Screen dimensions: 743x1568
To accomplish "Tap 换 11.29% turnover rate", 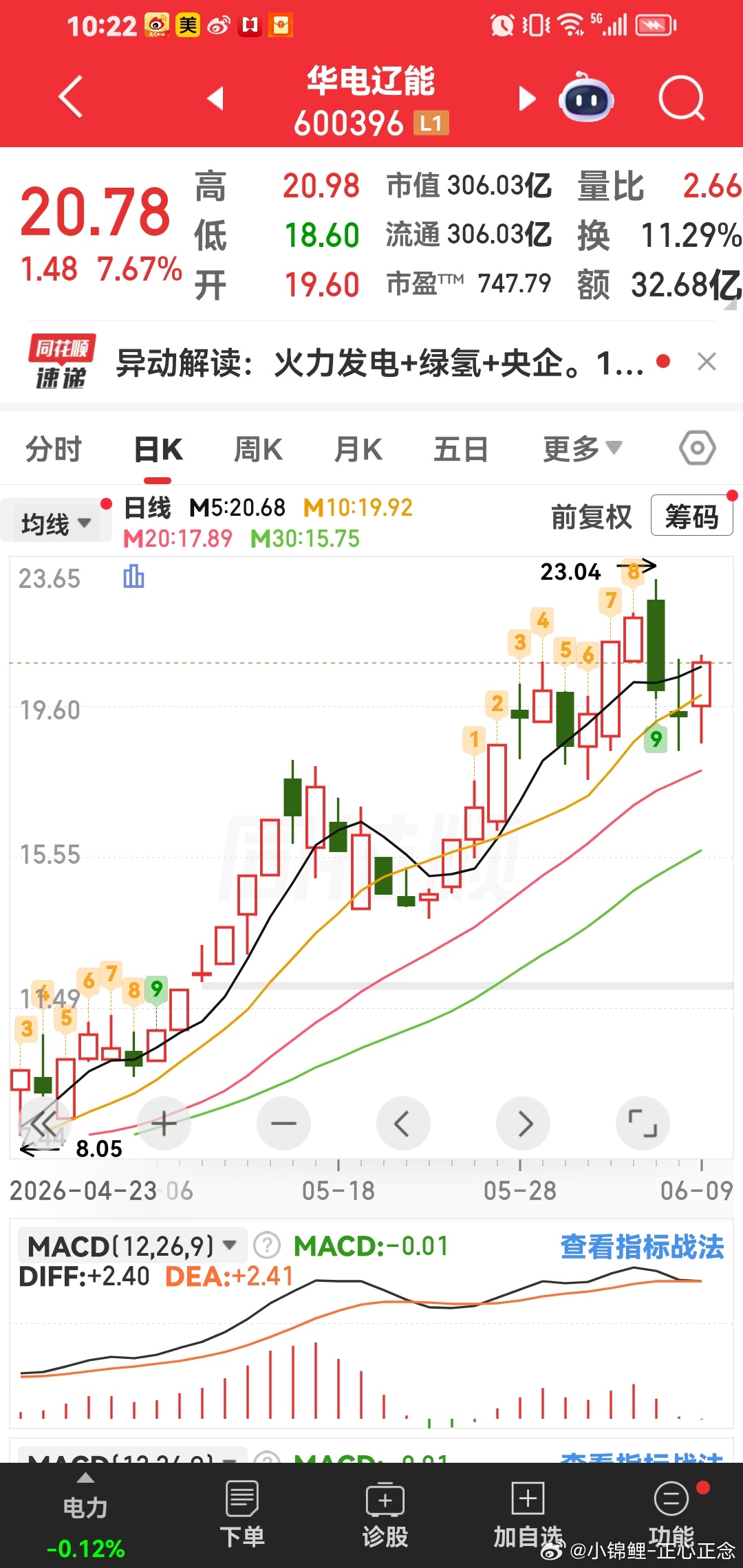I will 659,235.
